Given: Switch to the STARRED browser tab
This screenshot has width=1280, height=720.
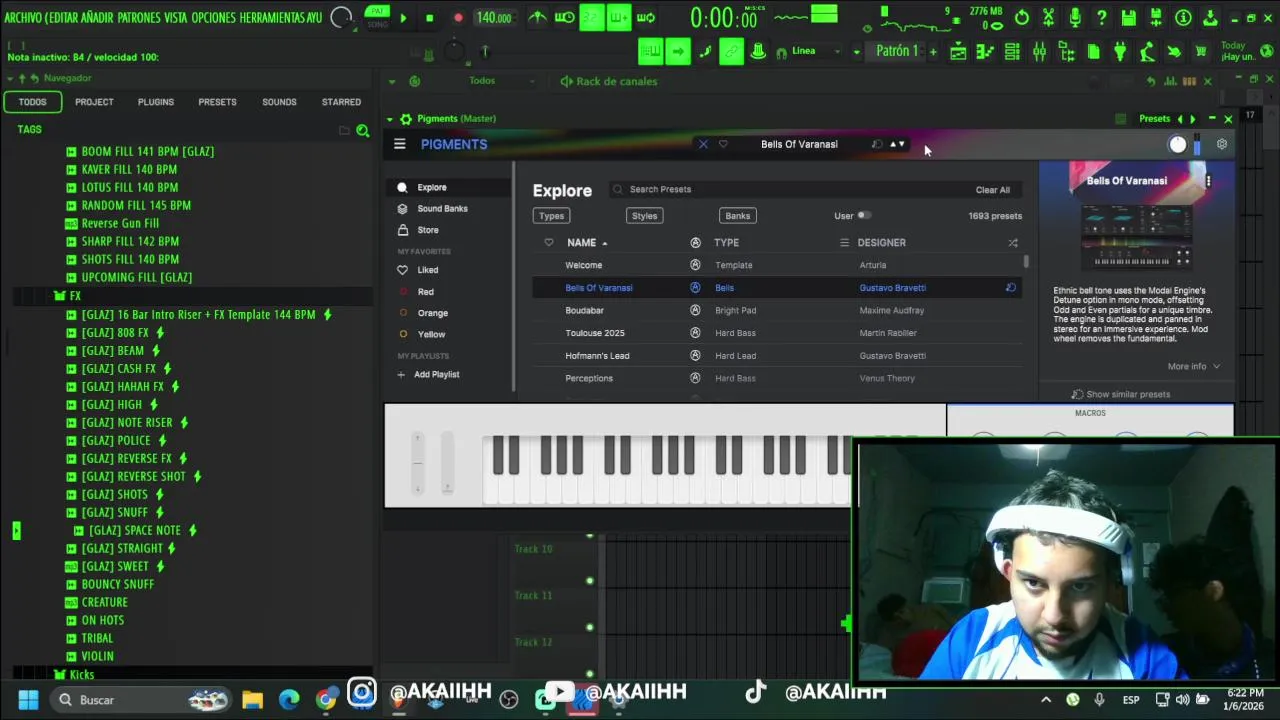Looking at the screenshot, I should coord(341,102).
